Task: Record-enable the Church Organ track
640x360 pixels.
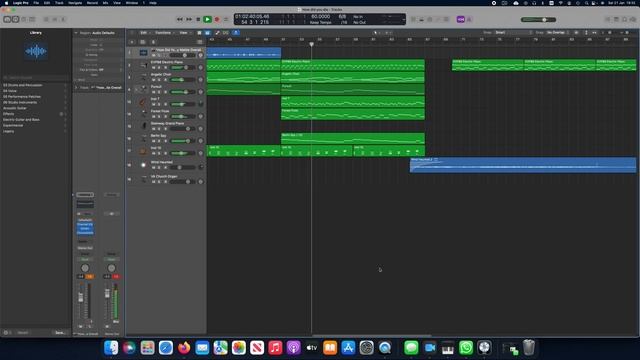Action: tap(165, 182)
